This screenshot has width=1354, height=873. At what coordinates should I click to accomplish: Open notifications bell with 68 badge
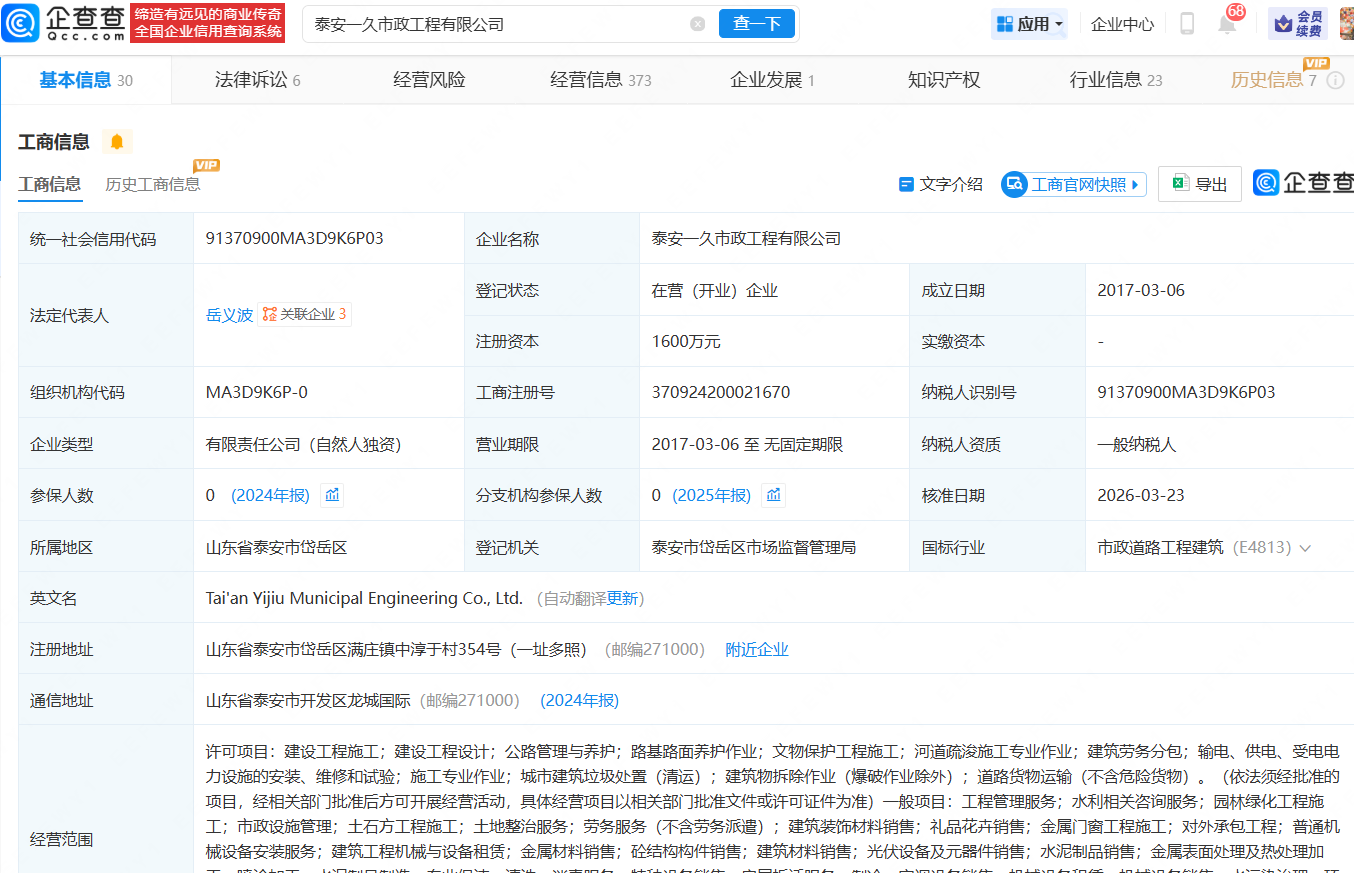pyautogui.click(x=1227, y=24)
